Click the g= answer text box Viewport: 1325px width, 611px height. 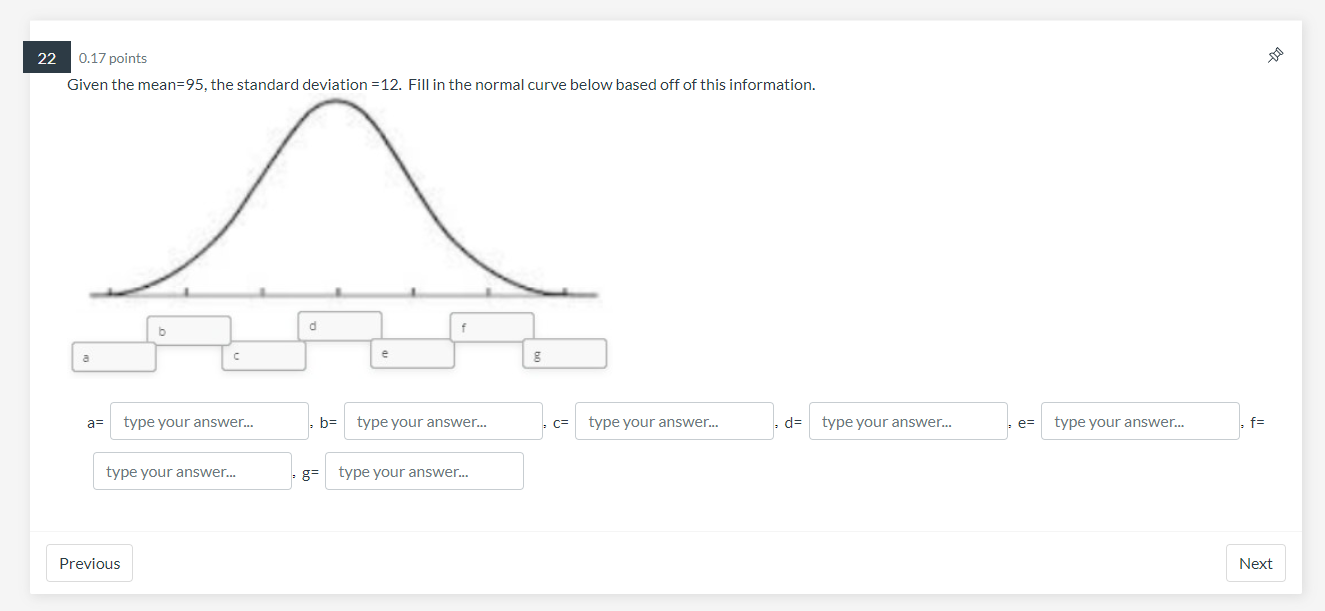tap(424, 471)
